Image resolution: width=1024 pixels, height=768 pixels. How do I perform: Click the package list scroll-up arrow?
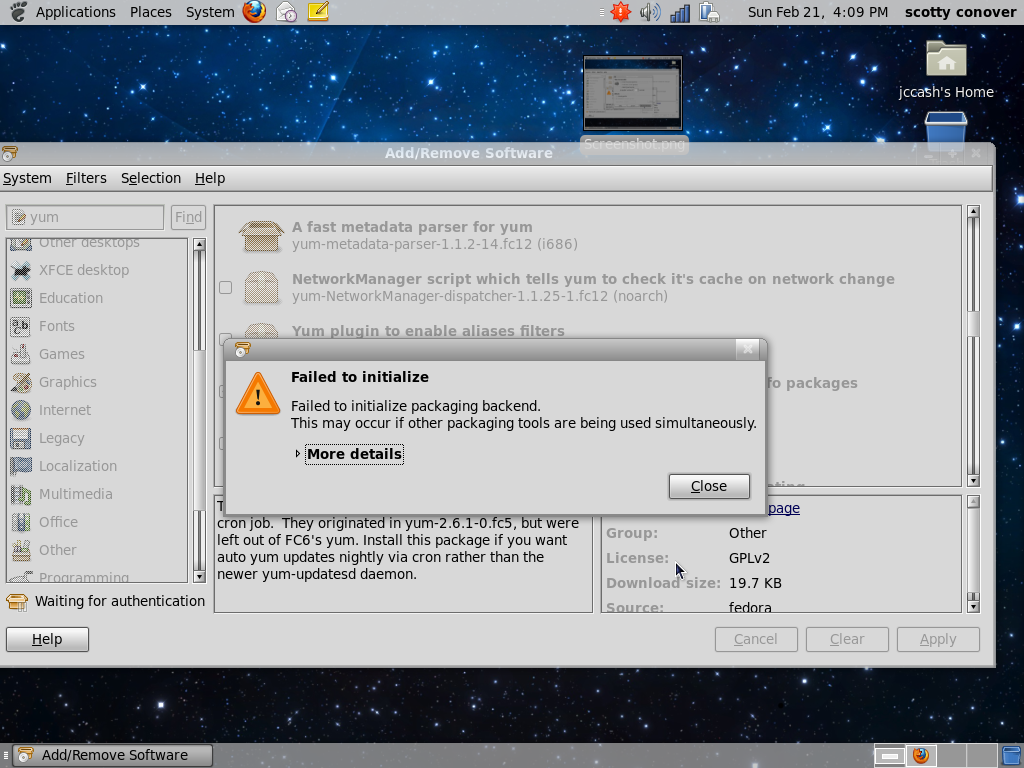point(973,212)
